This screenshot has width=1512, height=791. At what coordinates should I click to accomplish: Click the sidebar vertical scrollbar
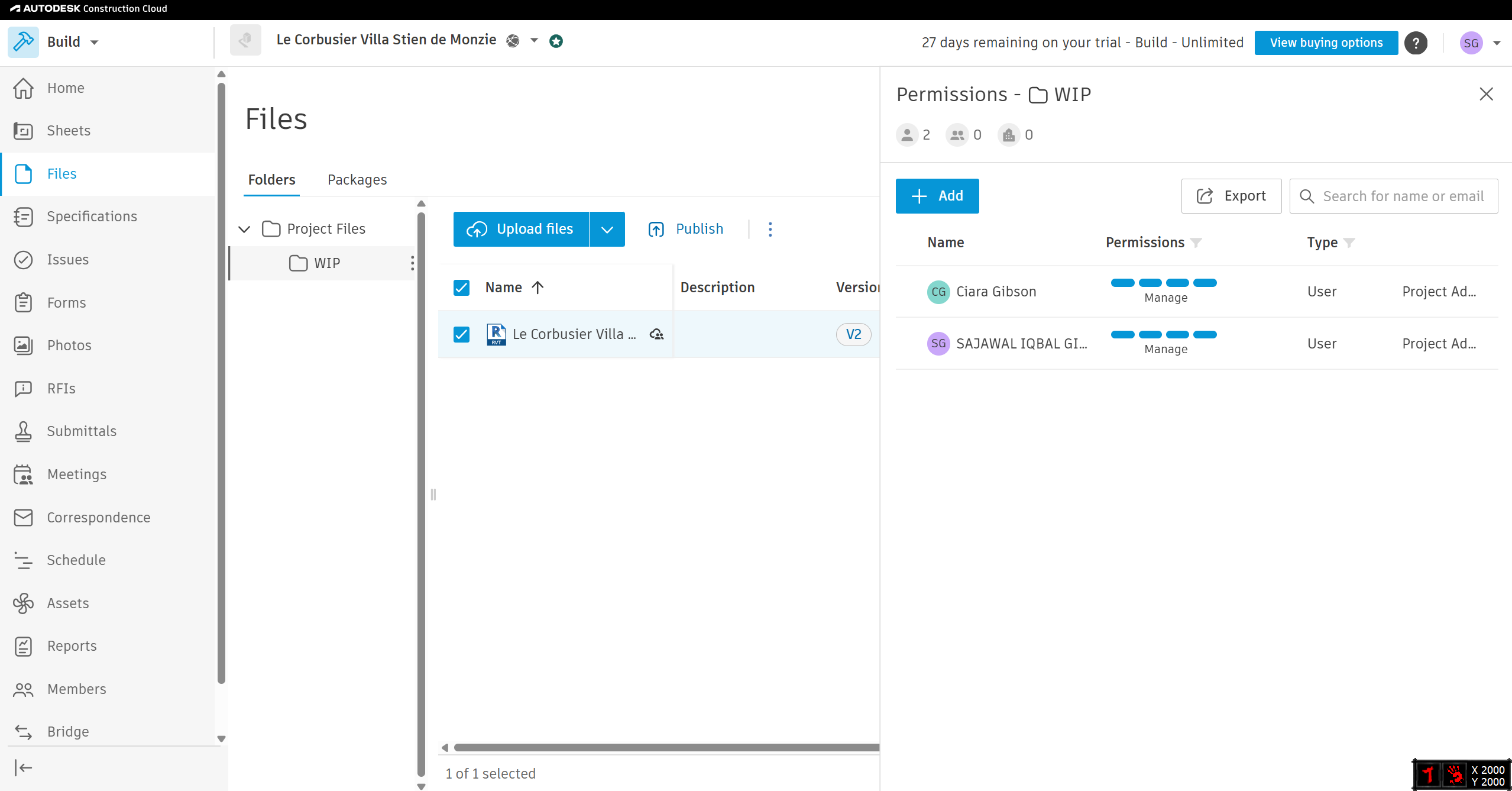pos(222,383)
